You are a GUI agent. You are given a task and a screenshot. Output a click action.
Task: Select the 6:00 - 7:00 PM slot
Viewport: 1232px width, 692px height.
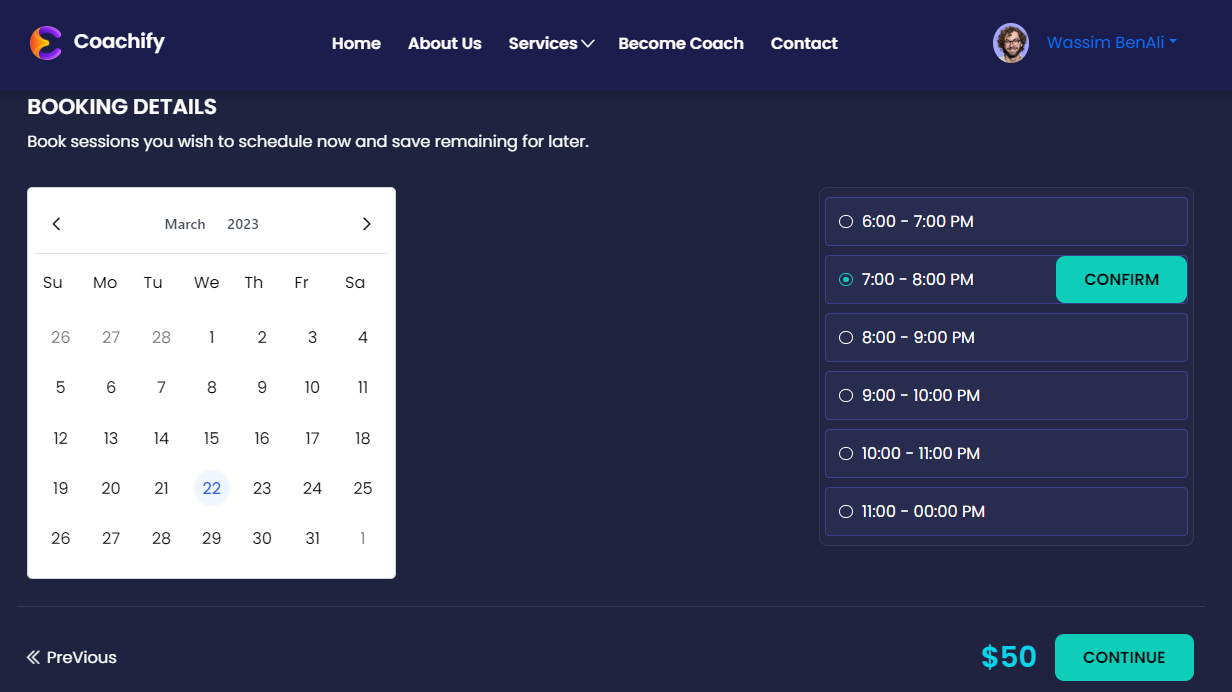click(x=846, y=222)
